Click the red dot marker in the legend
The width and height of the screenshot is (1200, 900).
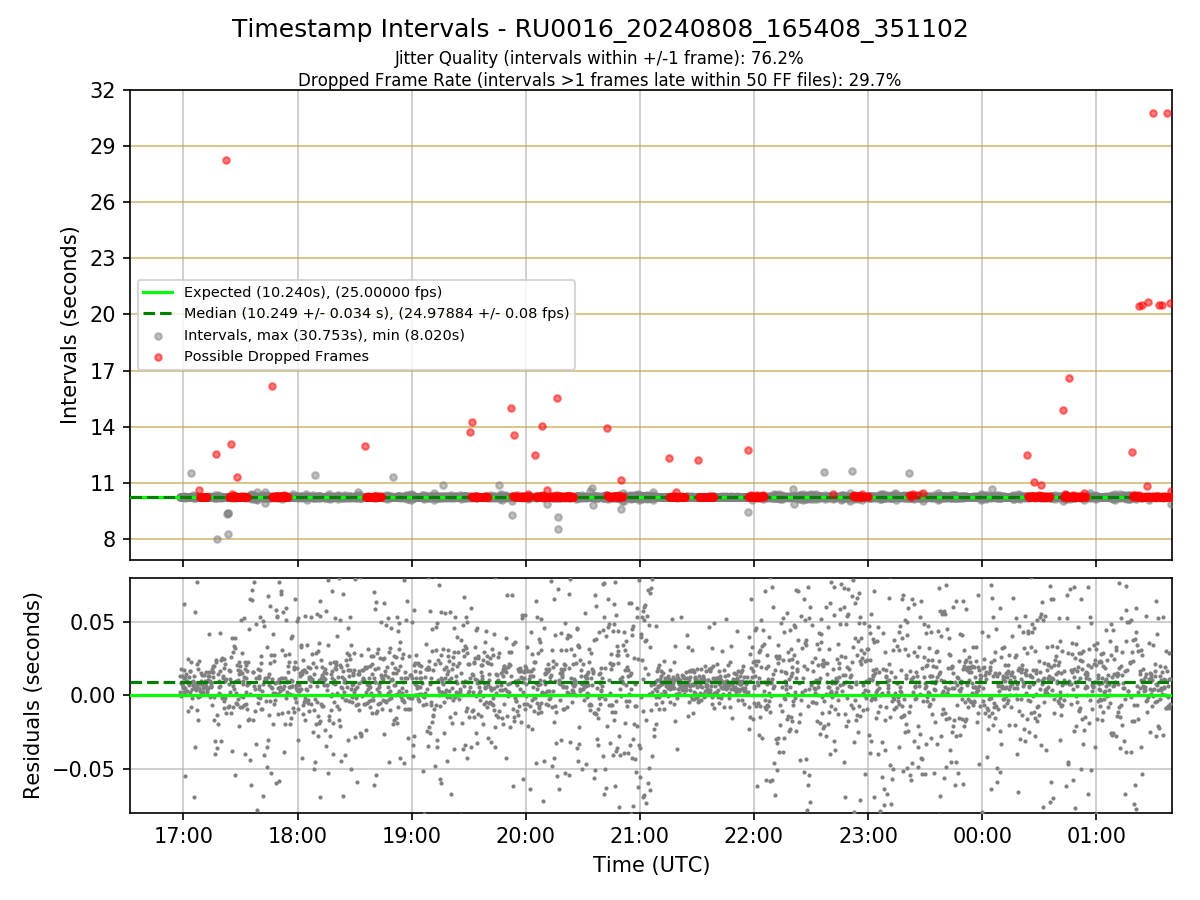(x=159, y=356)
